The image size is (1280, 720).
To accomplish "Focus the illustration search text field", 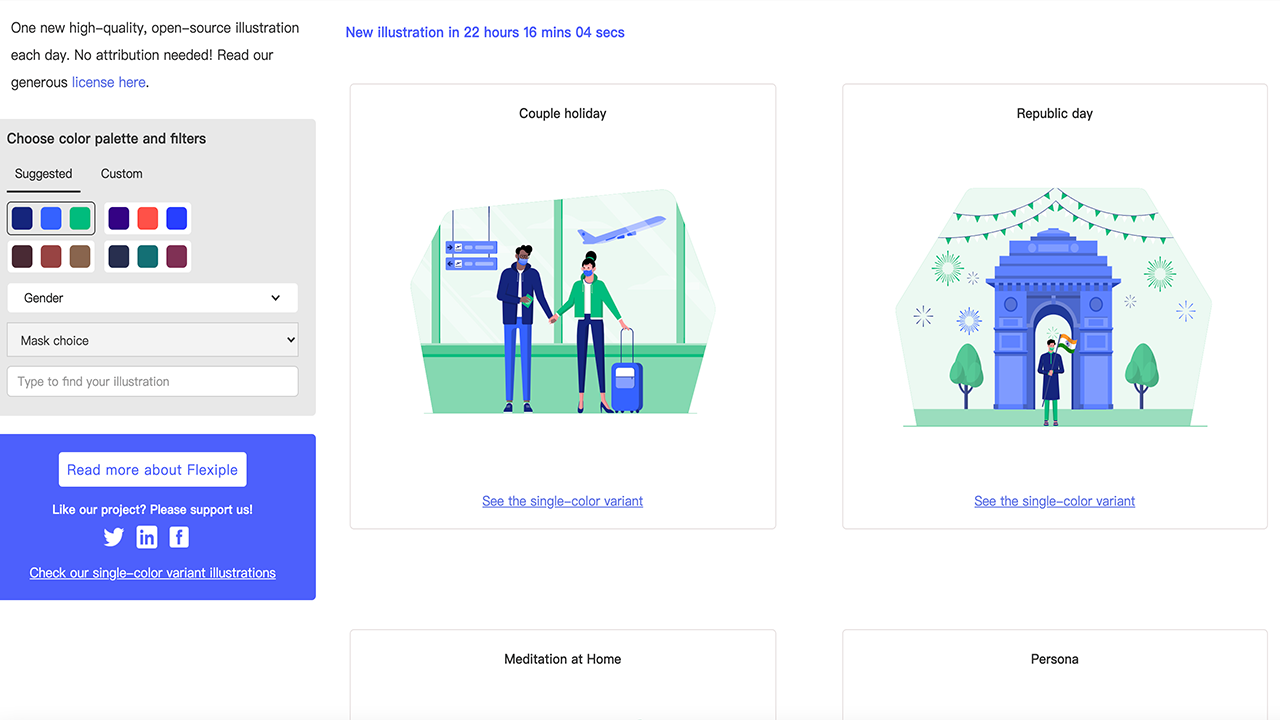I will (x=152, y=381).
